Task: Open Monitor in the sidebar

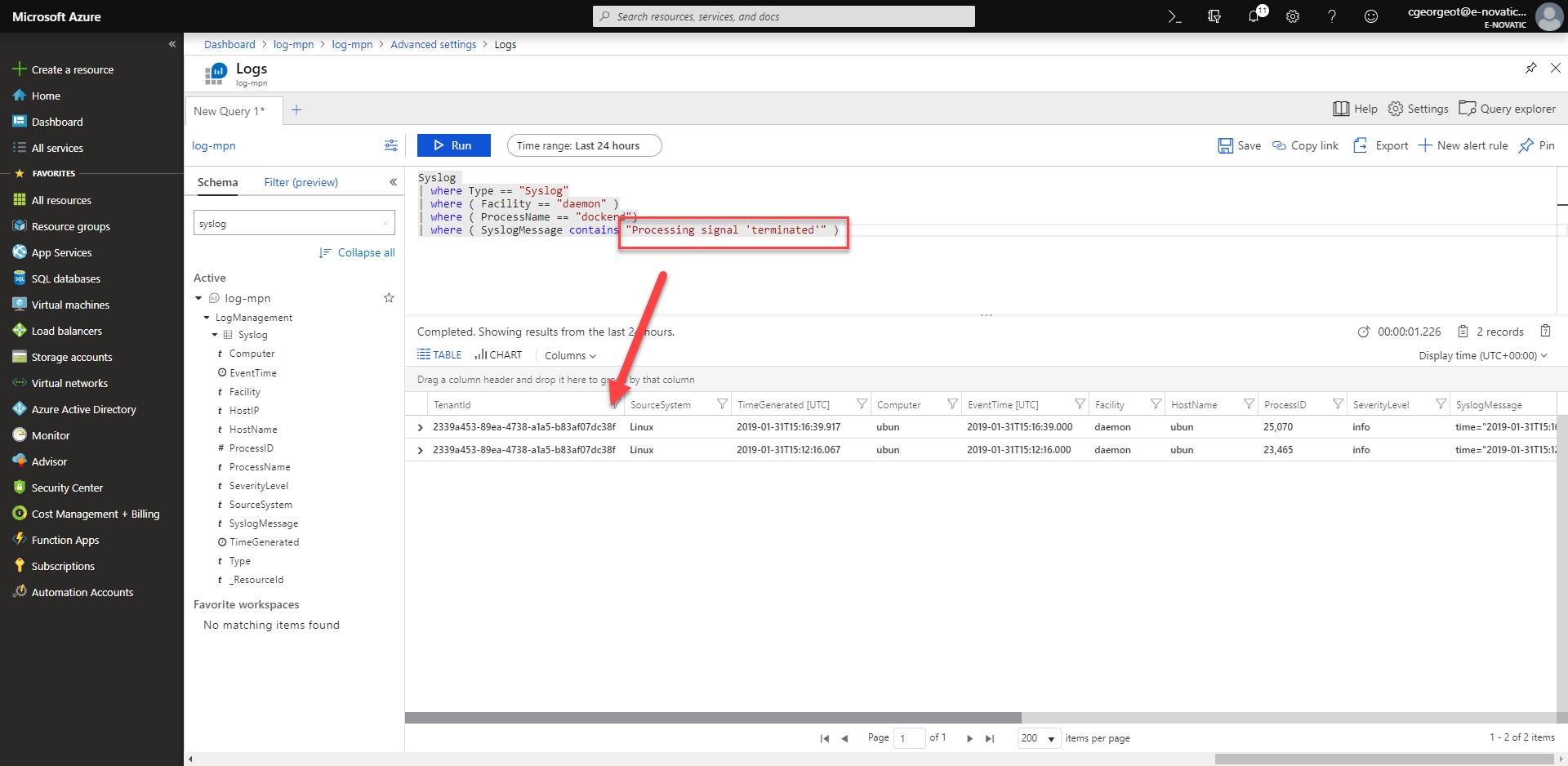Action: [x=51, y=435]
